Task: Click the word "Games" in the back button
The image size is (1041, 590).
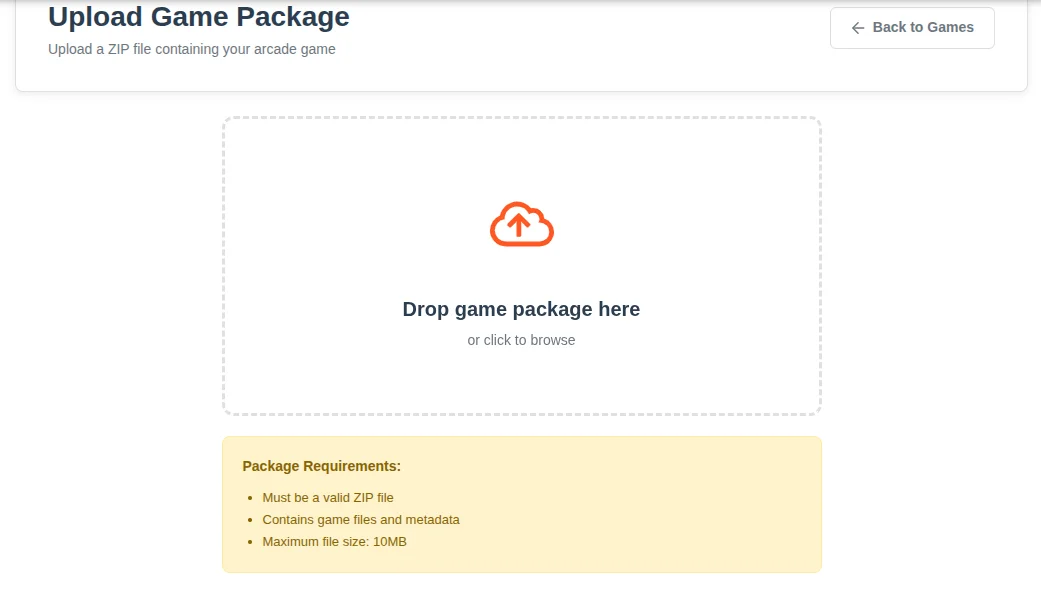Action: [950, 28]
